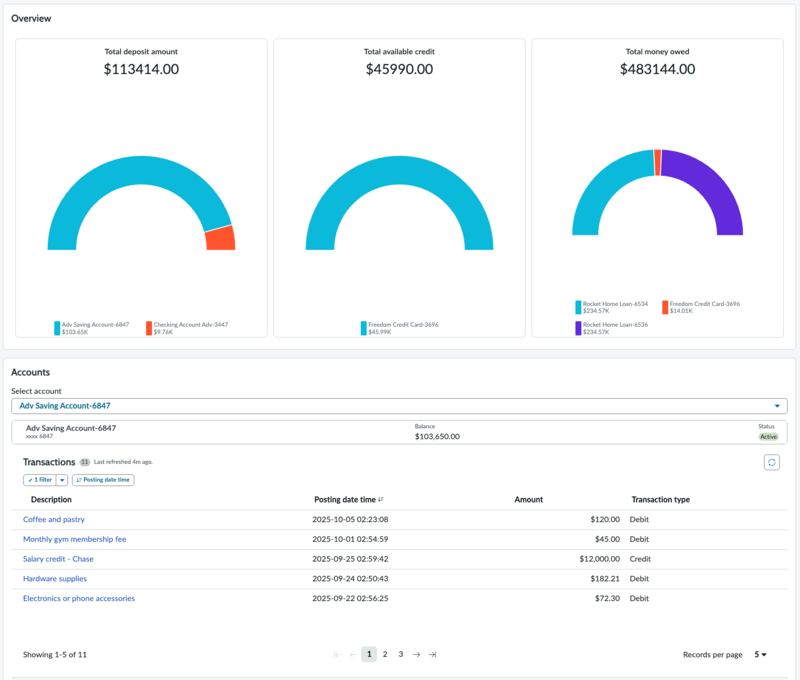Screen dimensions: 800x680
Task: Click the Posting date time sort button
Action: [103, 480]
